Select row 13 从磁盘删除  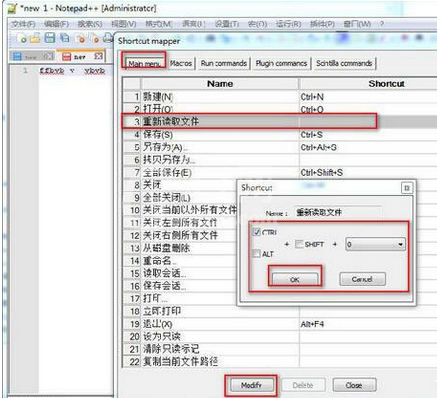(179, 248)
